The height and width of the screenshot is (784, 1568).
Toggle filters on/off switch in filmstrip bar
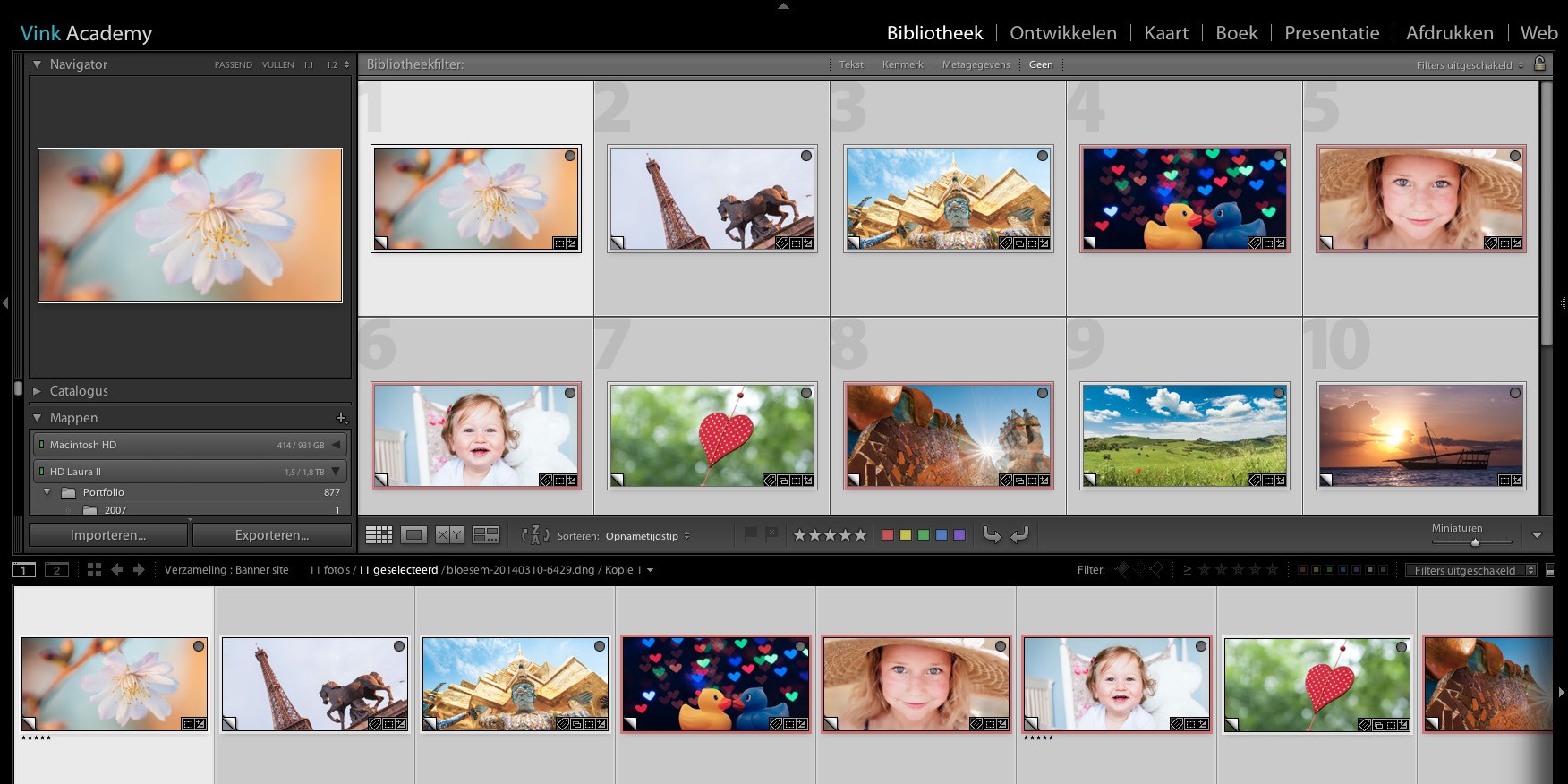tap(1550, 571)
